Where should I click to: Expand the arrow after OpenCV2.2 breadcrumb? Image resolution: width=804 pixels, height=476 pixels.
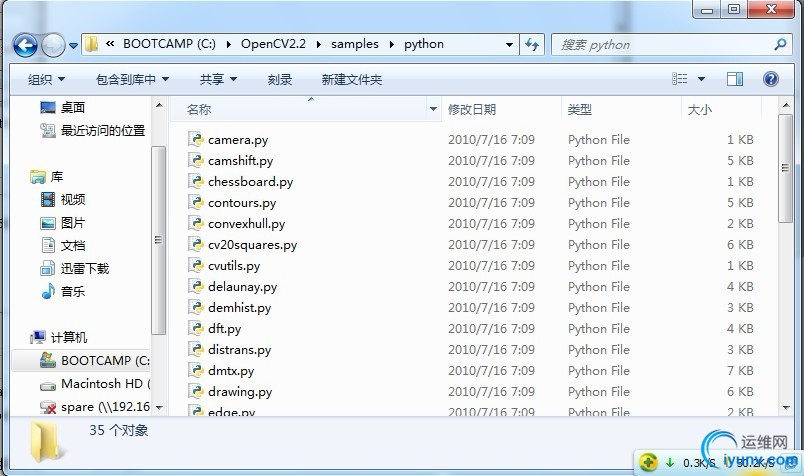(x=318, y=45)
